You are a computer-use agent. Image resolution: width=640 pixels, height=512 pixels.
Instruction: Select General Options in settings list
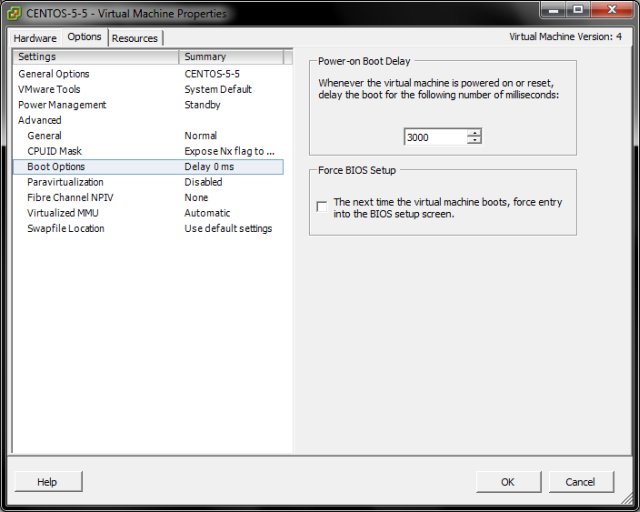[x=54, y=74]
